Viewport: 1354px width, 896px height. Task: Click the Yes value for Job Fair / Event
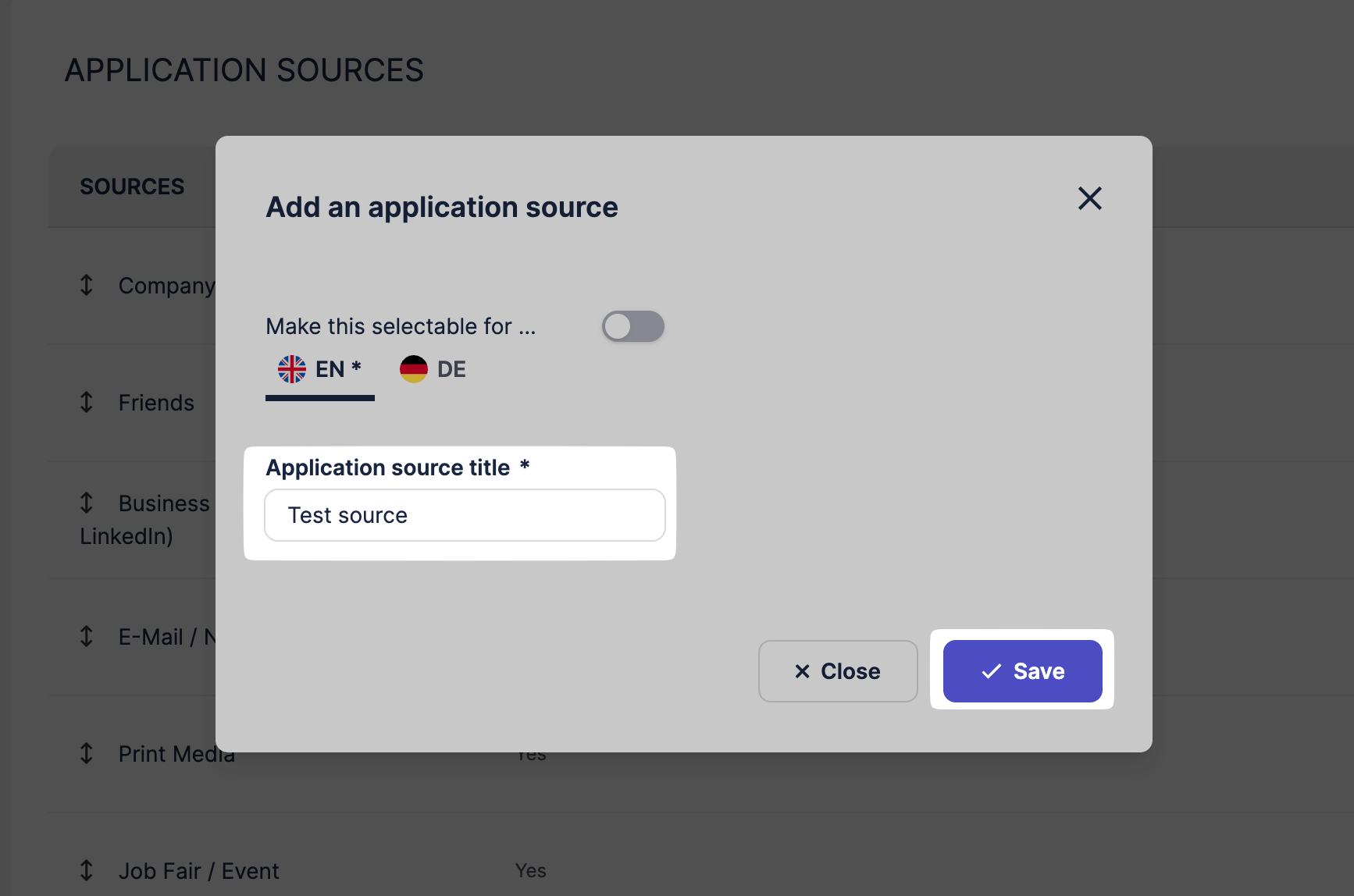point(531,871)
